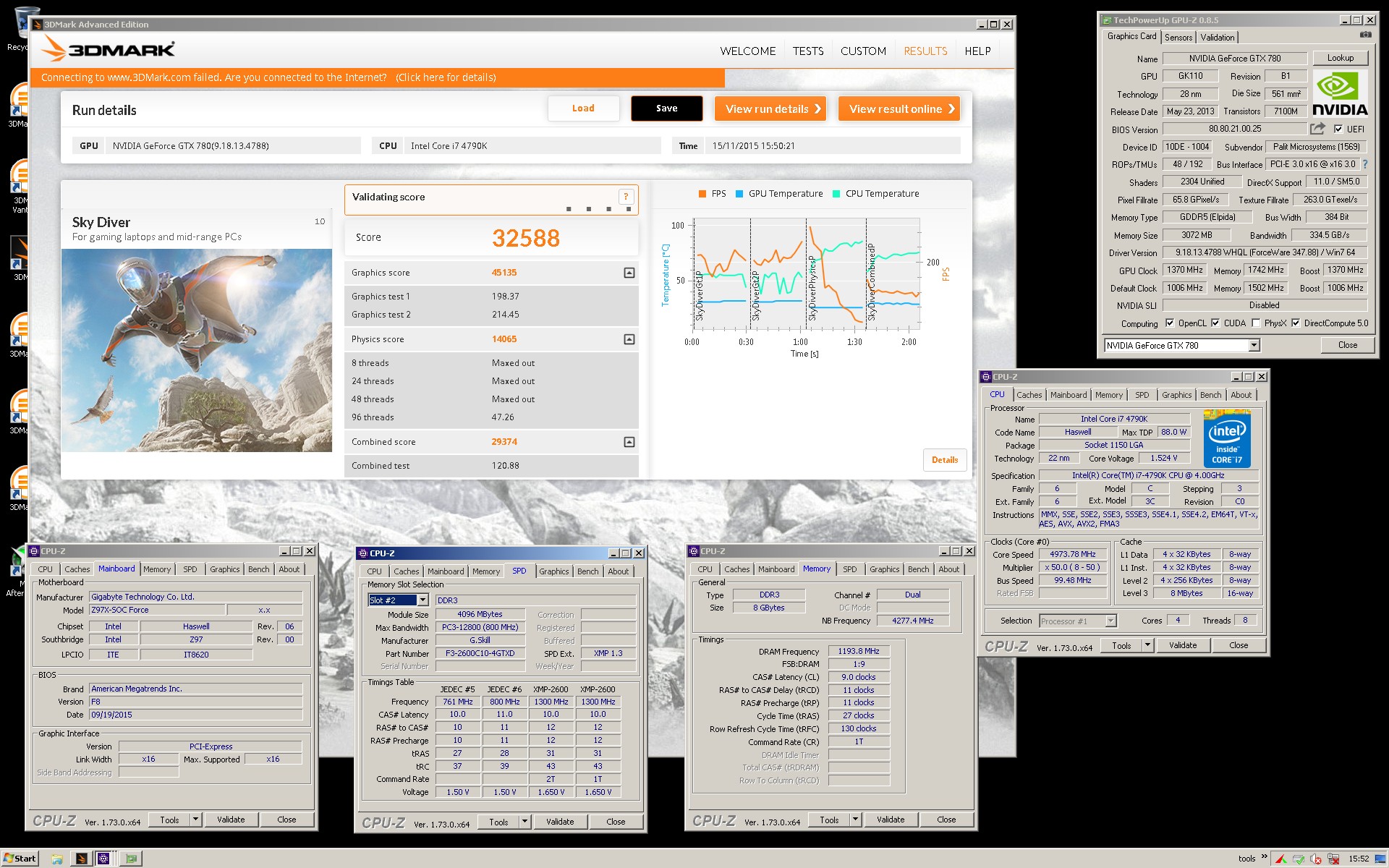Open the Processor #1 selection dropdown
This screenshot has height=868, width=1389.
(1110, 621)
